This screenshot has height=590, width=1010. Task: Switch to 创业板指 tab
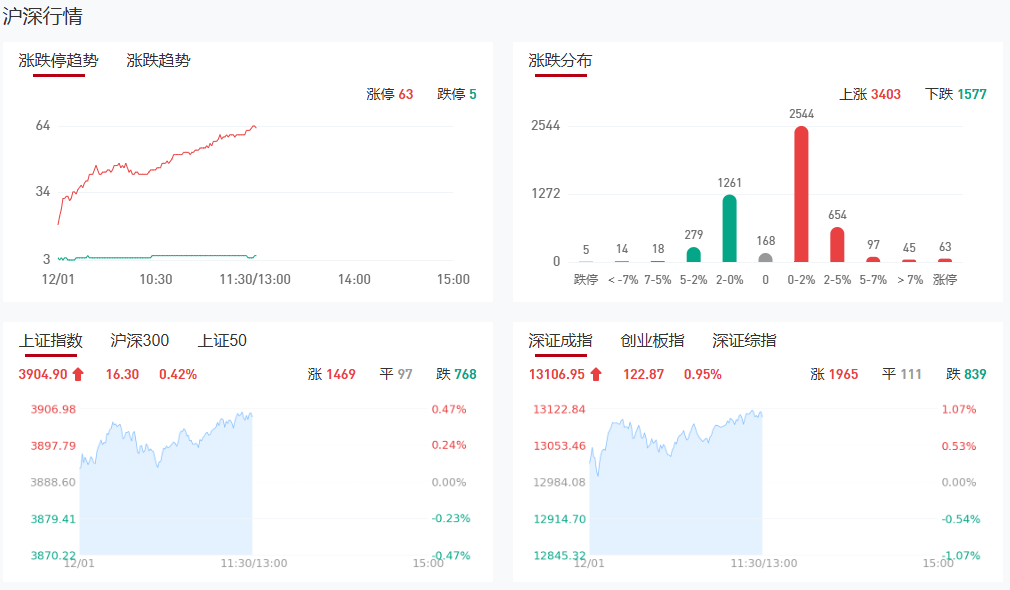coord(652,341)
